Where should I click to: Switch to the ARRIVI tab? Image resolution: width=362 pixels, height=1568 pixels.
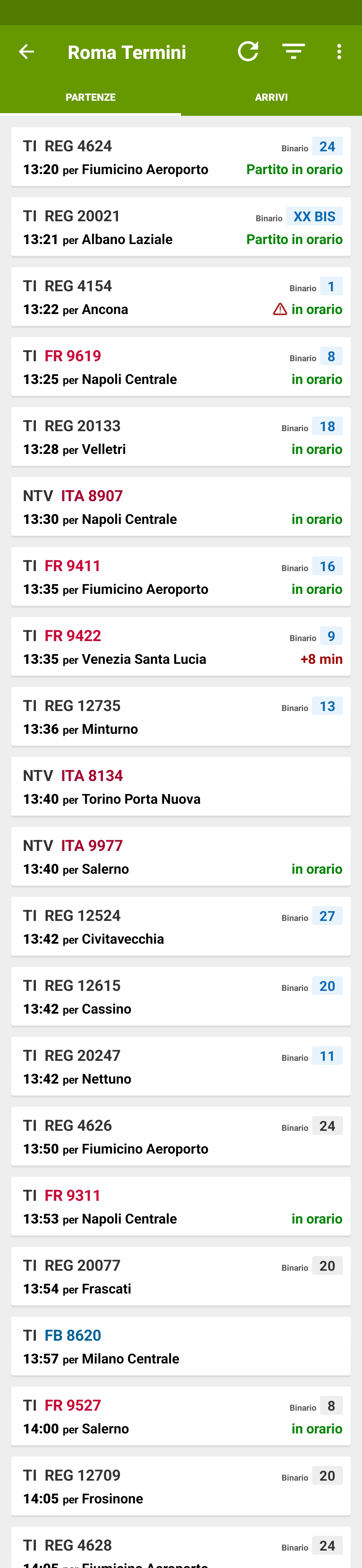coord(271,97)
